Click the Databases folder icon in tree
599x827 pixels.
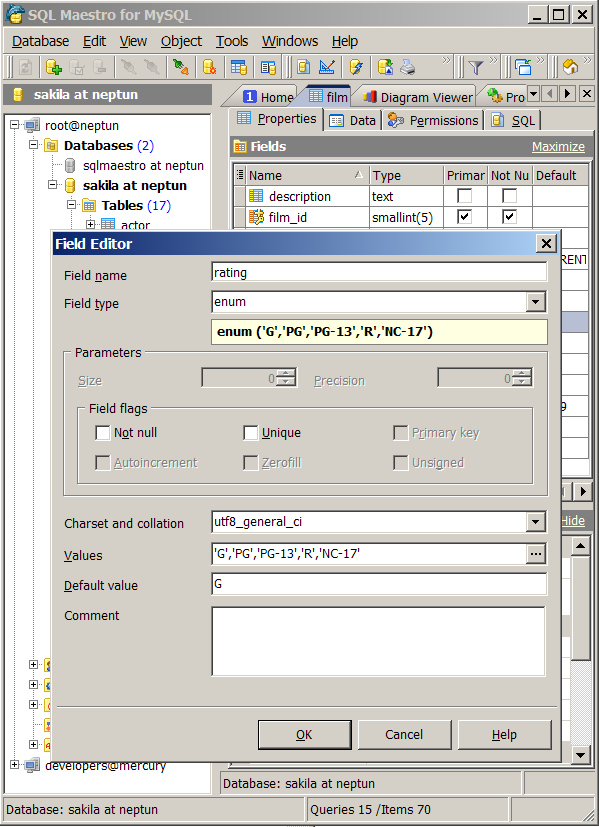(51, 145)
